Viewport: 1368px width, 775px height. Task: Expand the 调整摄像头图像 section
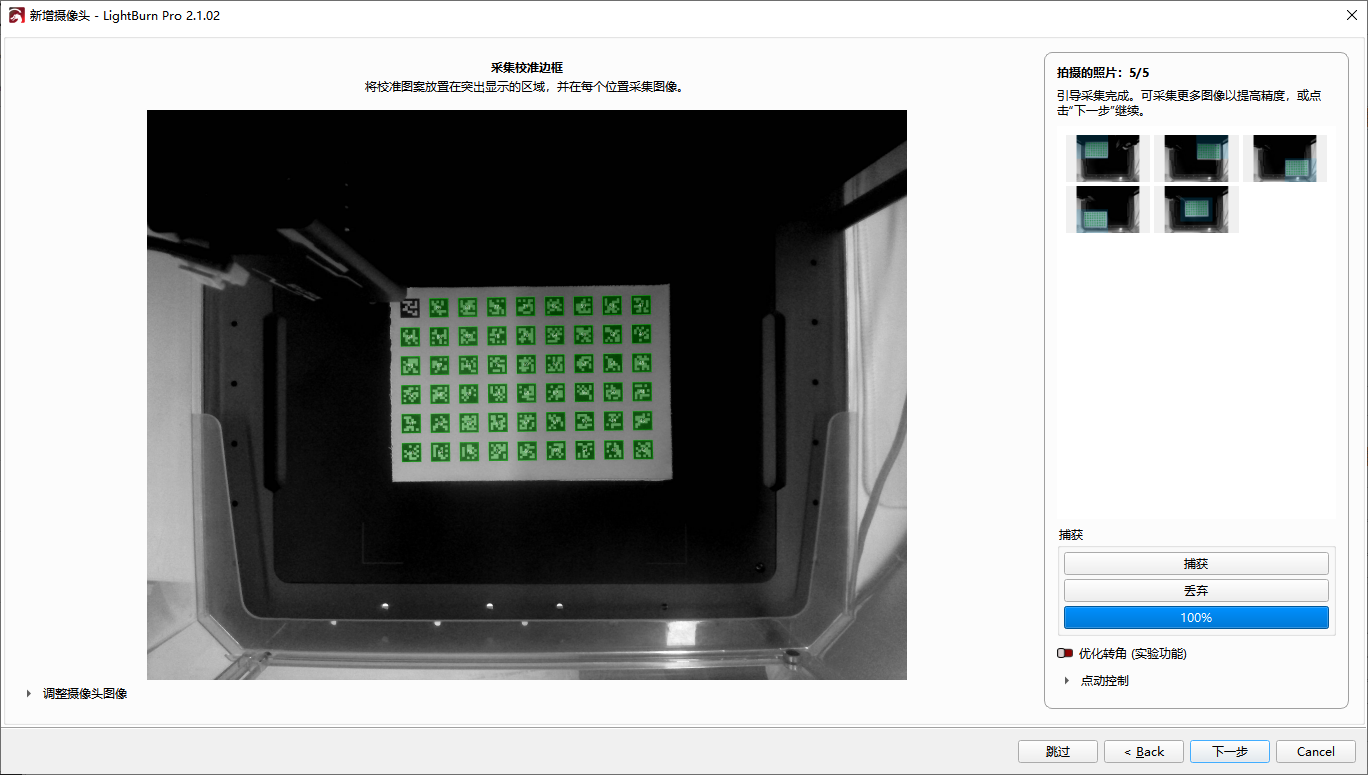click(28, 694)
